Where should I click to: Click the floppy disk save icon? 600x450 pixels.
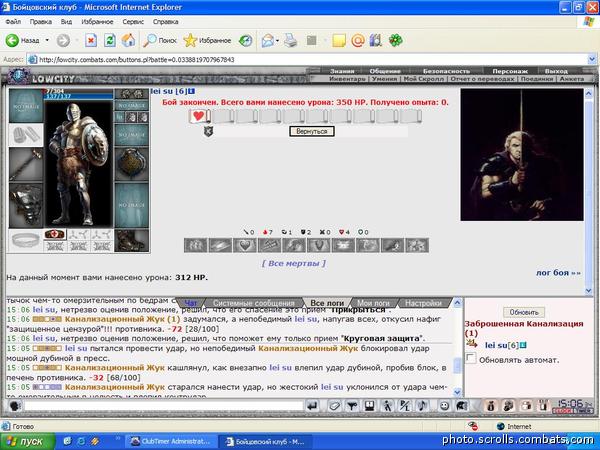pos(369,406)
